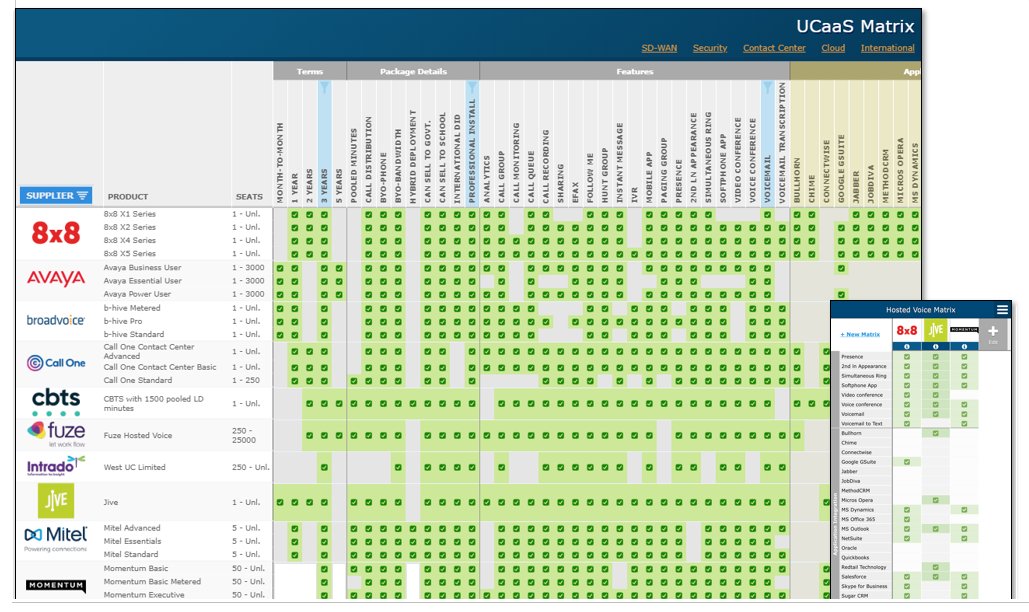Open info icon under Jive in Hosted Voice Matrix
This screenshot has height=612, width=1029.
(936, 346)
